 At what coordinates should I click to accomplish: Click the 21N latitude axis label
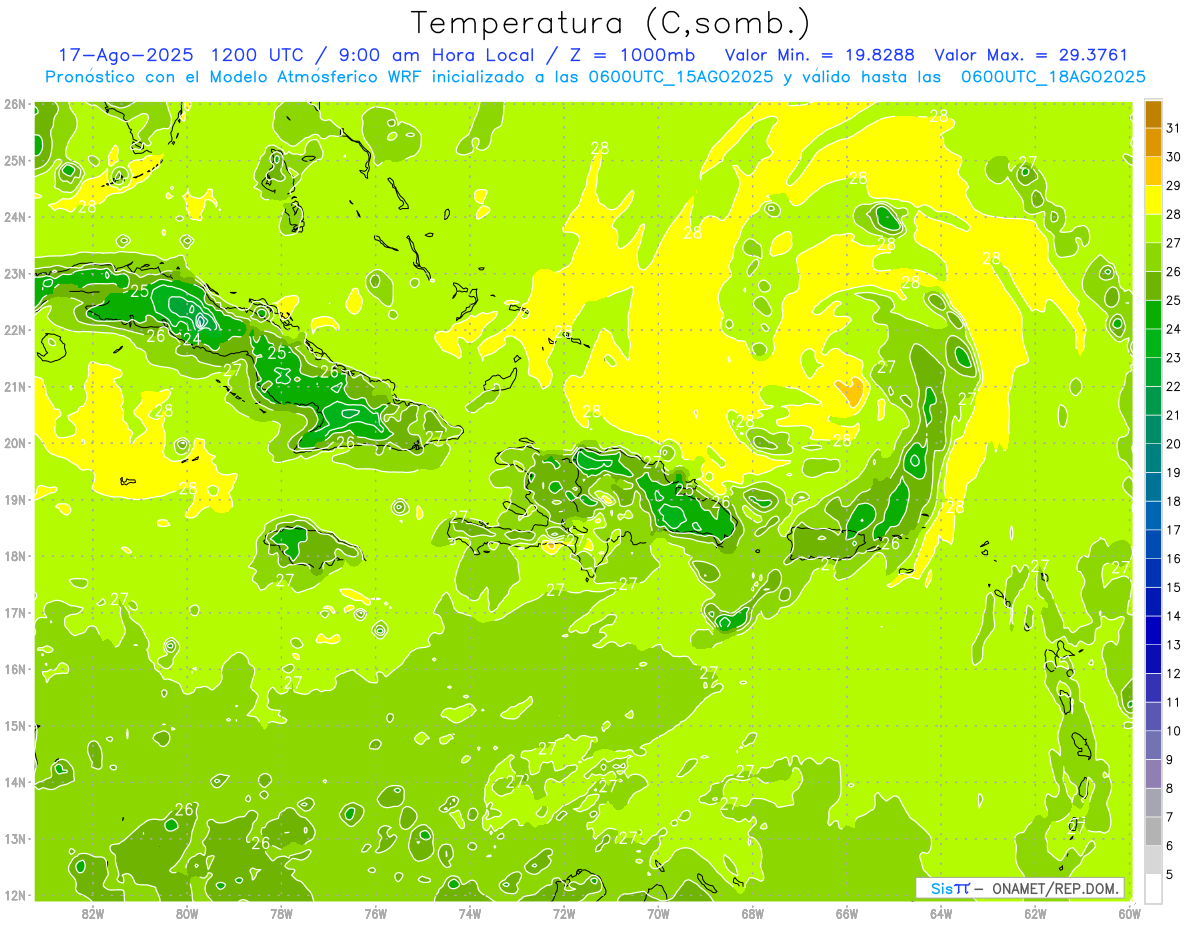[15, 386]
